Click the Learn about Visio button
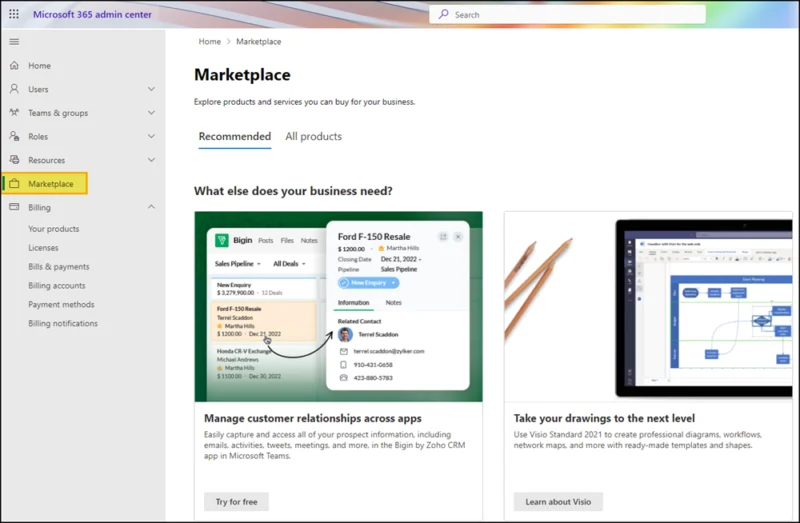Screen dimensions: 800x523 (x=558, y=502)
